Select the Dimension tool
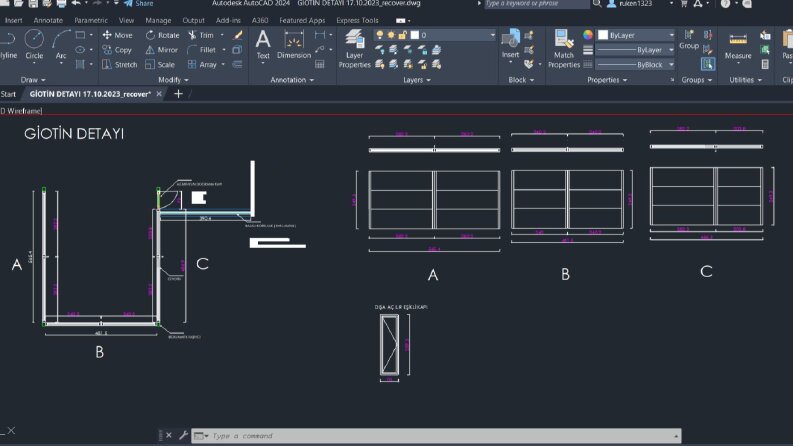The height and width of the screenshot is (446, 793). 294,44
